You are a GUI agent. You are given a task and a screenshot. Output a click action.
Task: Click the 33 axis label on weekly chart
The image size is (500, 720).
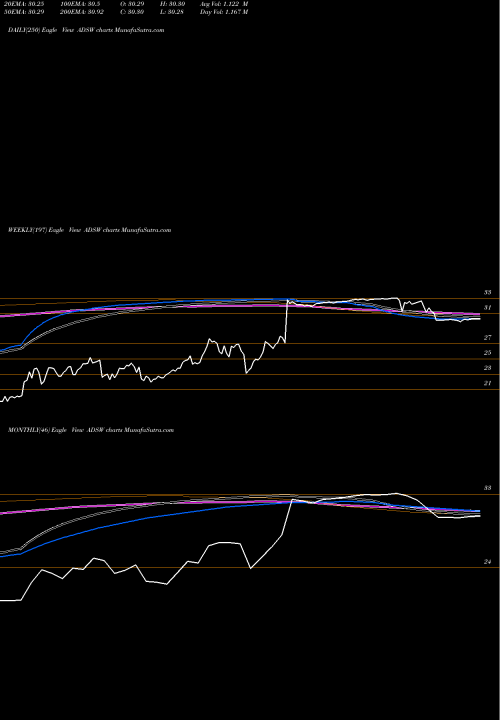point(487,292)
